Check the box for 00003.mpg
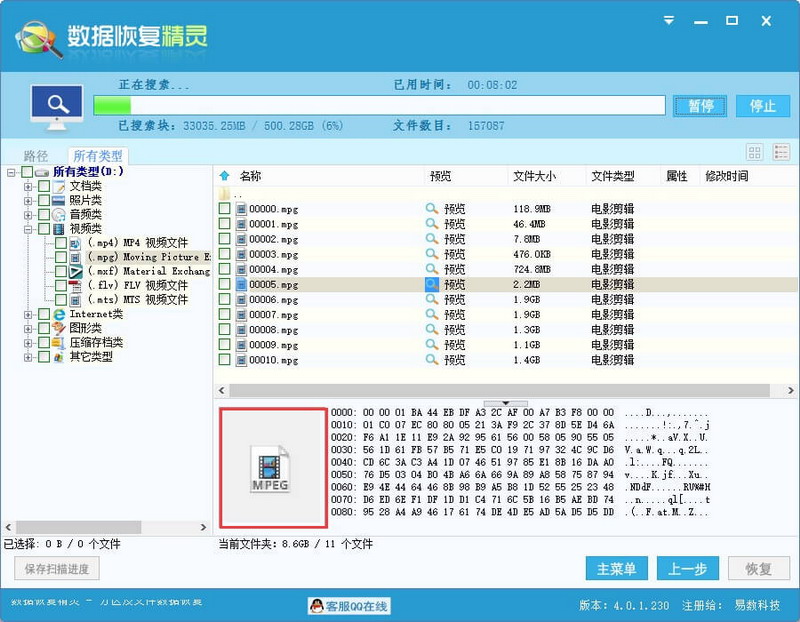The height and width of the screenshot is (622, 800). (x=224, y=254)
